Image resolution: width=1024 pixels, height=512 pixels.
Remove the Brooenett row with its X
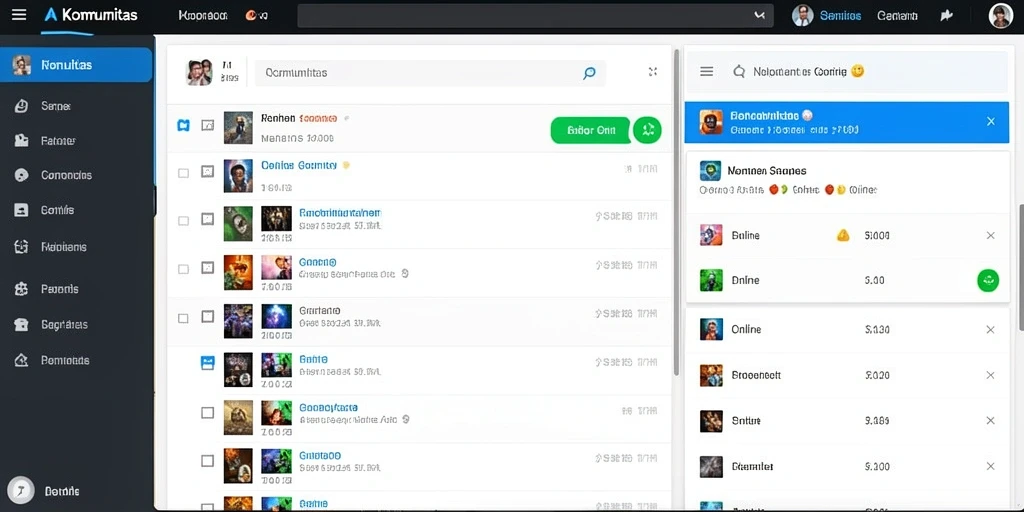click(x=990, y=376)
